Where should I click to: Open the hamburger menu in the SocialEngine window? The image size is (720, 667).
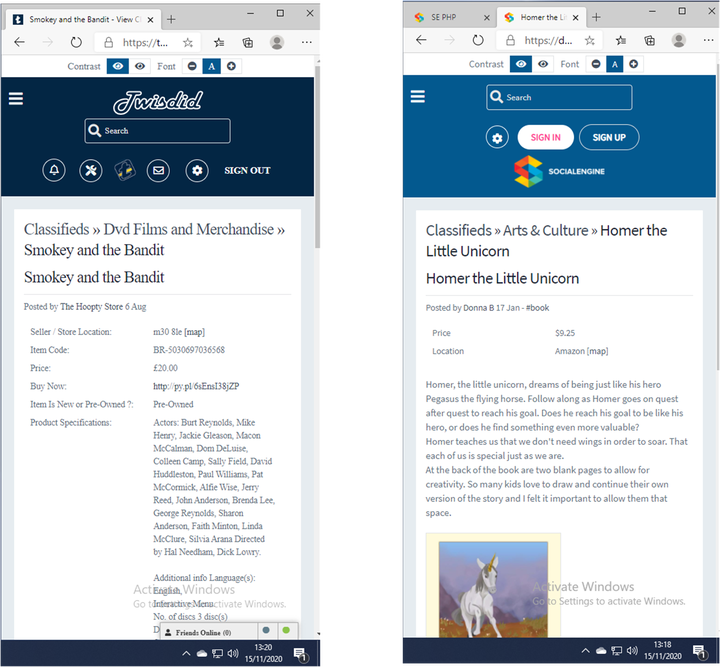(x=417, y=96)
